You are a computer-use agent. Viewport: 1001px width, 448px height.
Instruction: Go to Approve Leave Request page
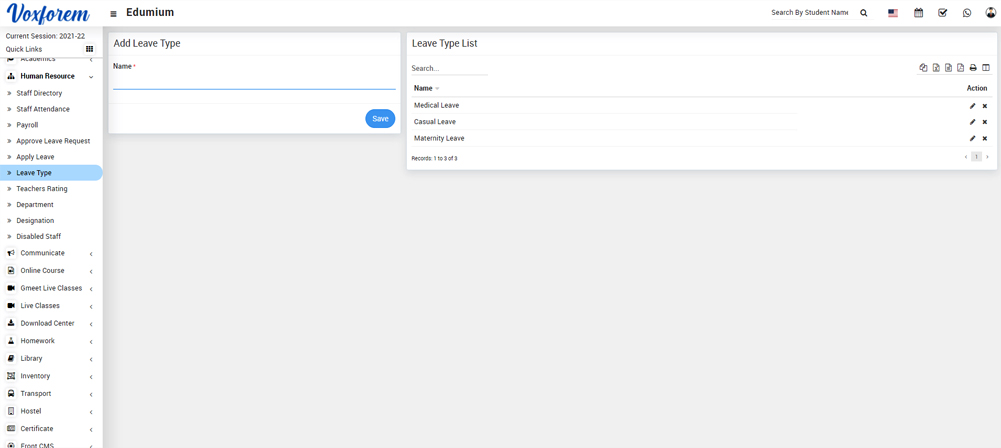coord(53,141)
